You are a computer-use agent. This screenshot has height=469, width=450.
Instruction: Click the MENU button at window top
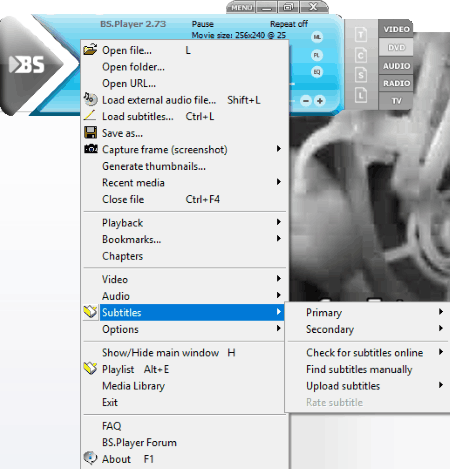[x=242, y=7]
